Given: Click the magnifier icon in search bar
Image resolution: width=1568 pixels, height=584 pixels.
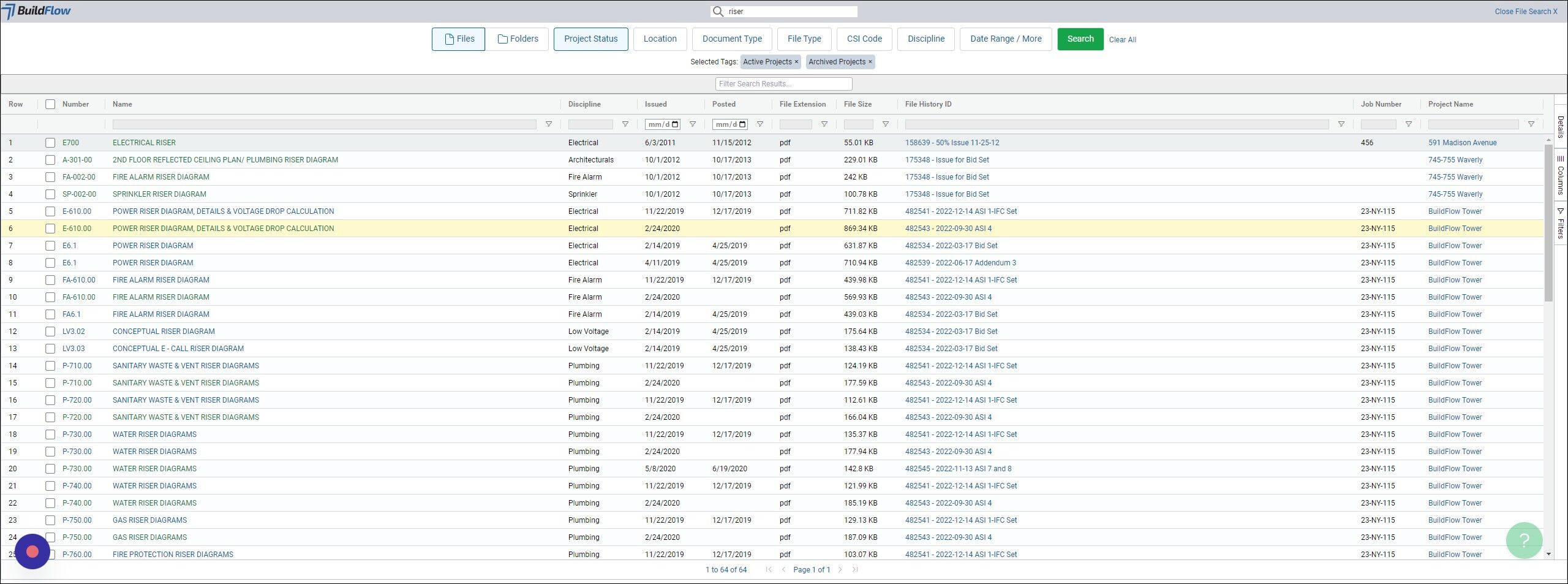Looking at the screenshot, I should [x=718, y=12].
